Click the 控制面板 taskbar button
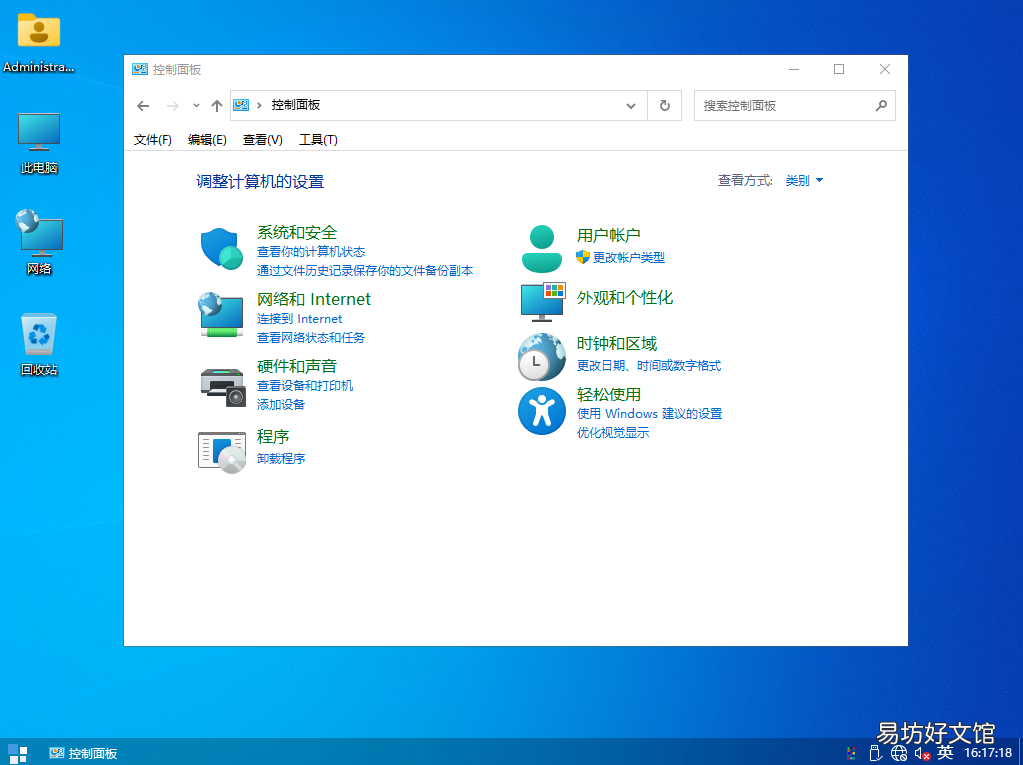The image size is (1023, 765). point(84,753)
